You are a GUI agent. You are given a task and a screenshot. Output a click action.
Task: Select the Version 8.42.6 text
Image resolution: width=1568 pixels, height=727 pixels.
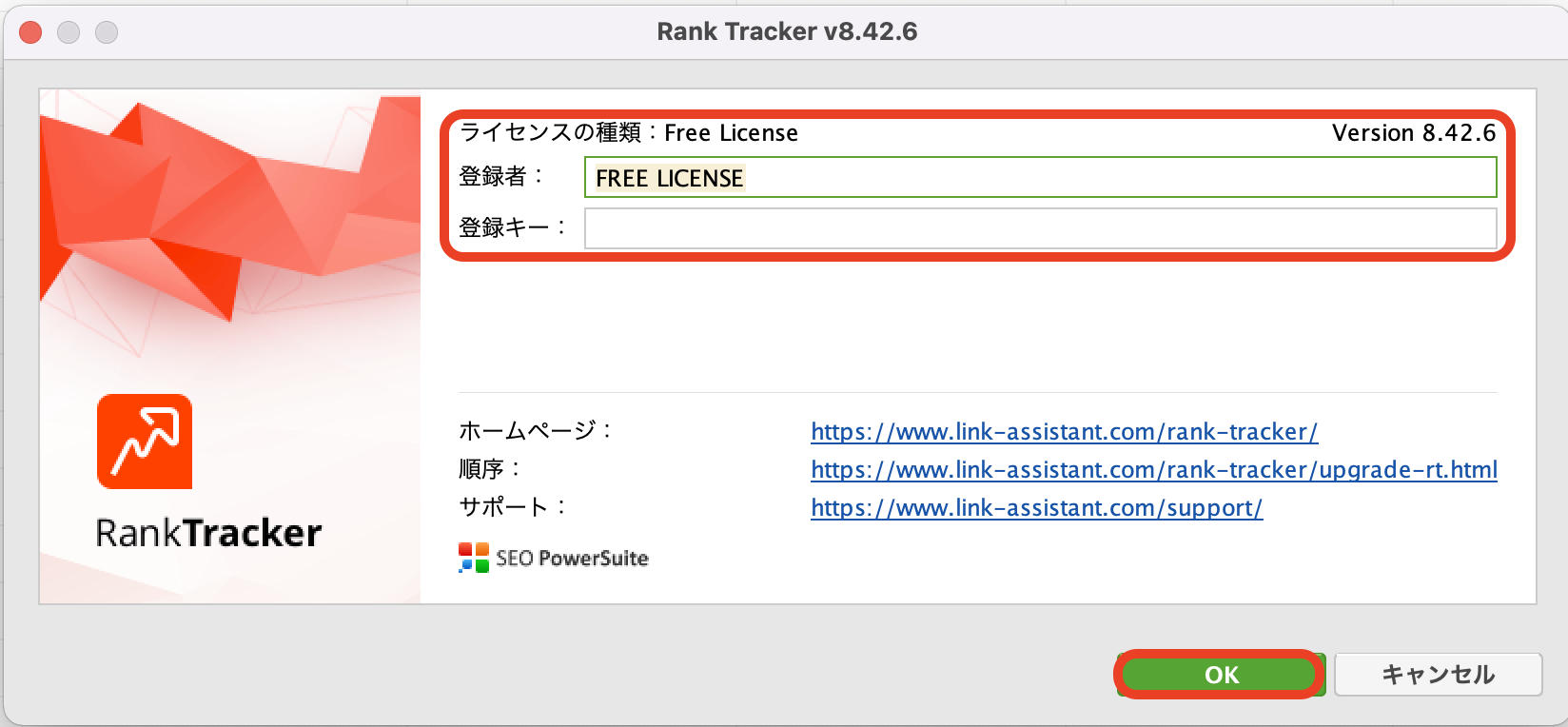click(x=1414, y=133)
